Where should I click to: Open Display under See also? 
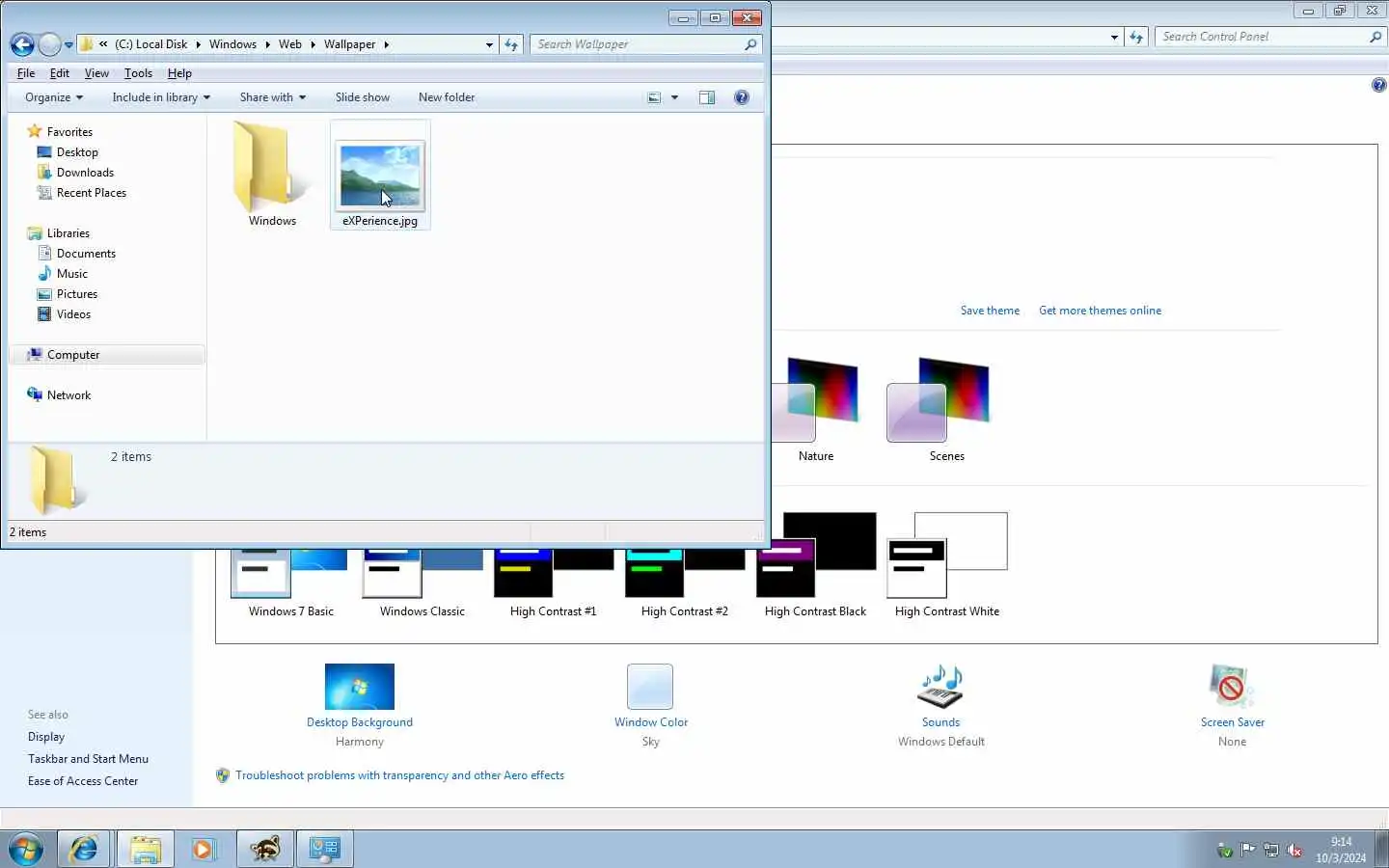46,737
